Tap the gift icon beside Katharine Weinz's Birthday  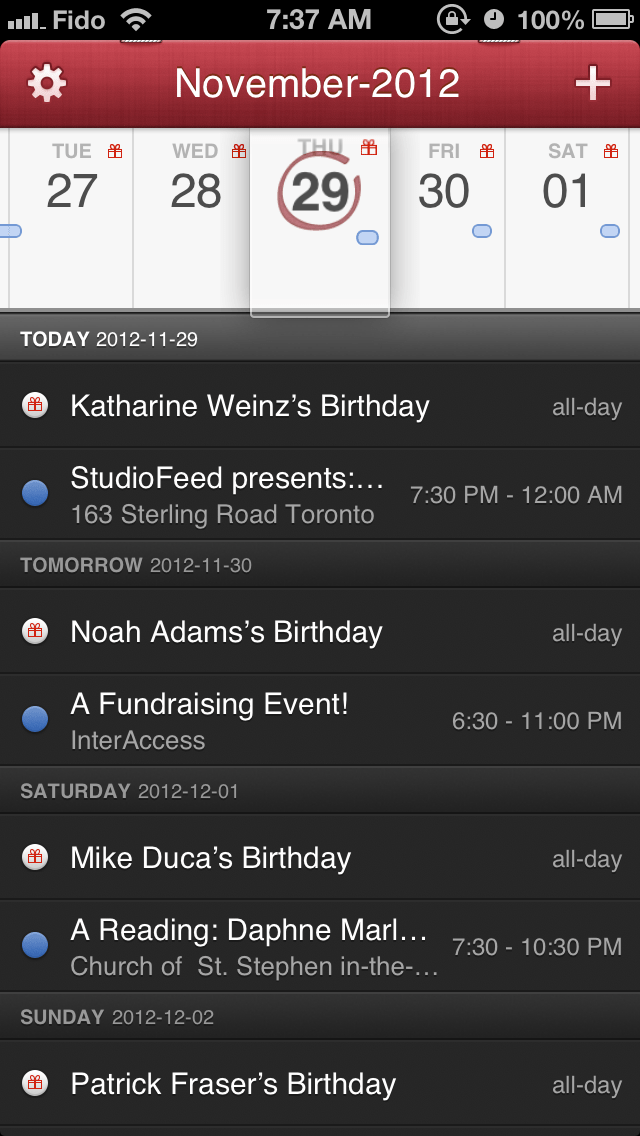[35, 406]
